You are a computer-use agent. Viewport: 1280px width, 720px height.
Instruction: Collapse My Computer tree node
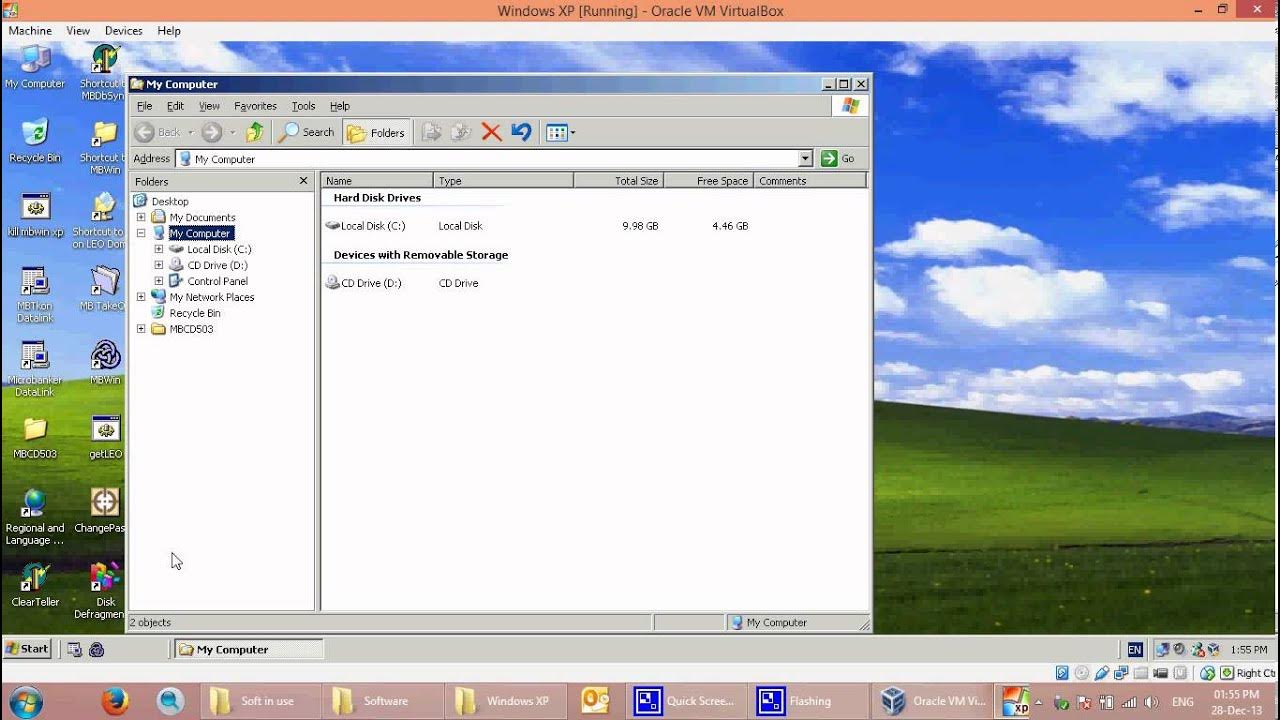coord(141,233)
